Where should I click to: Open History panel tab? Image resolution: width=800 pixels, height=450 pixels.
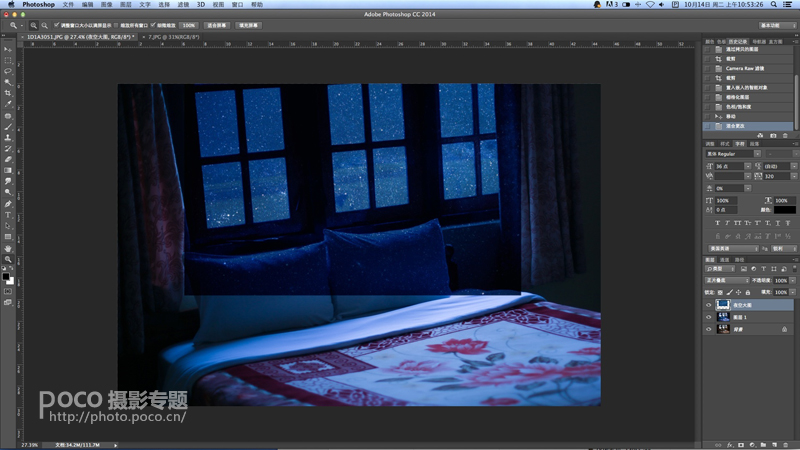(x=738, y=41)
